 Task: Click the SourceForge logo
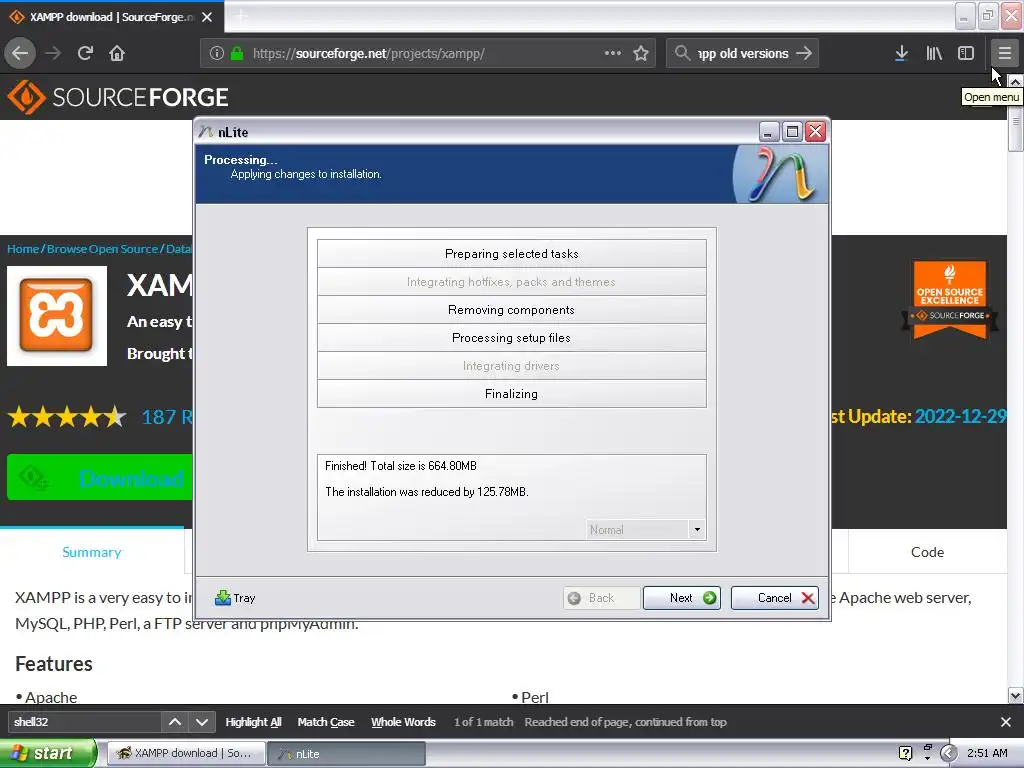118,97
